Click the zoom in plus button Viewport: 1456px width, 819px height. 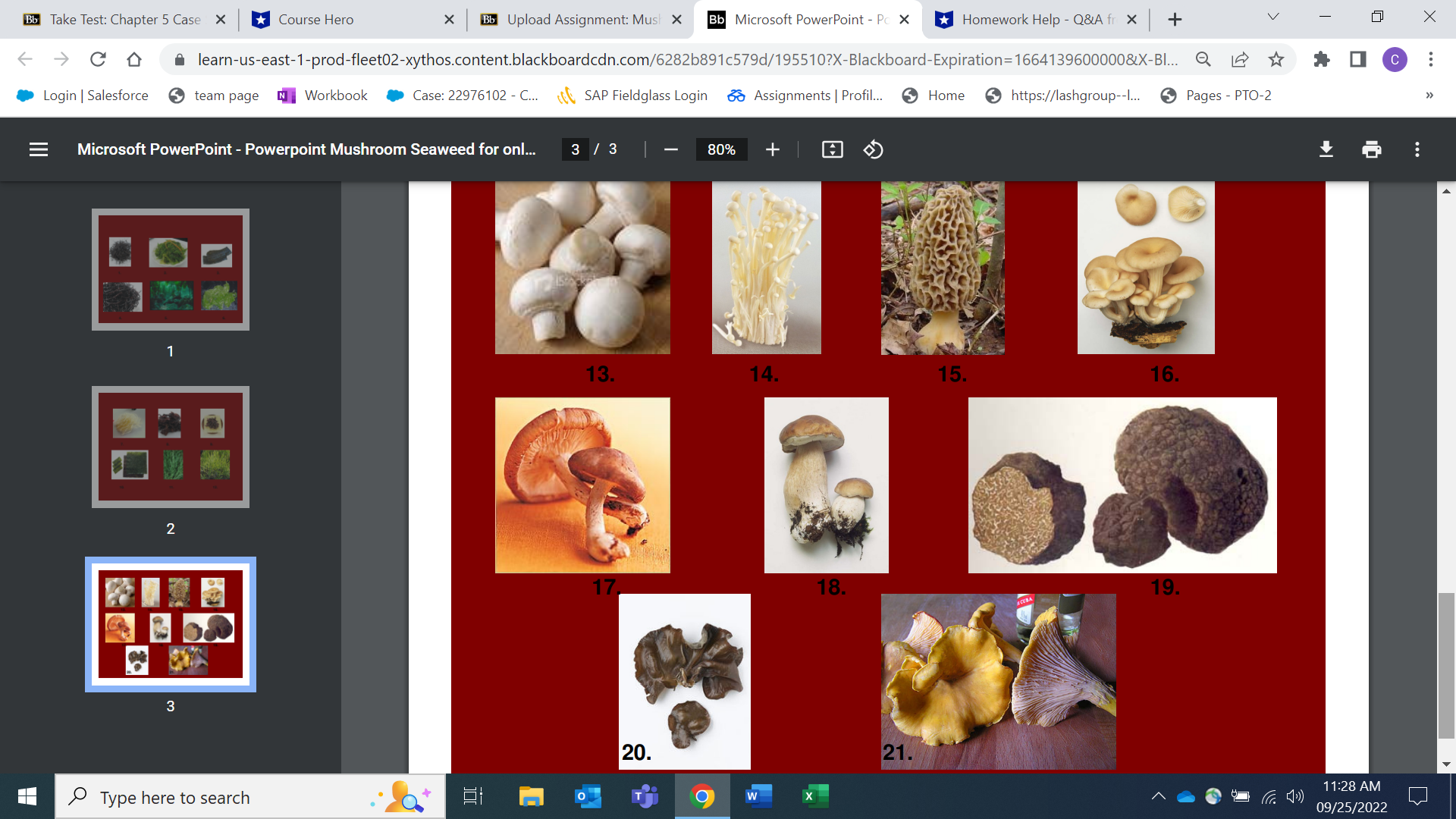(x=772, y=149)
